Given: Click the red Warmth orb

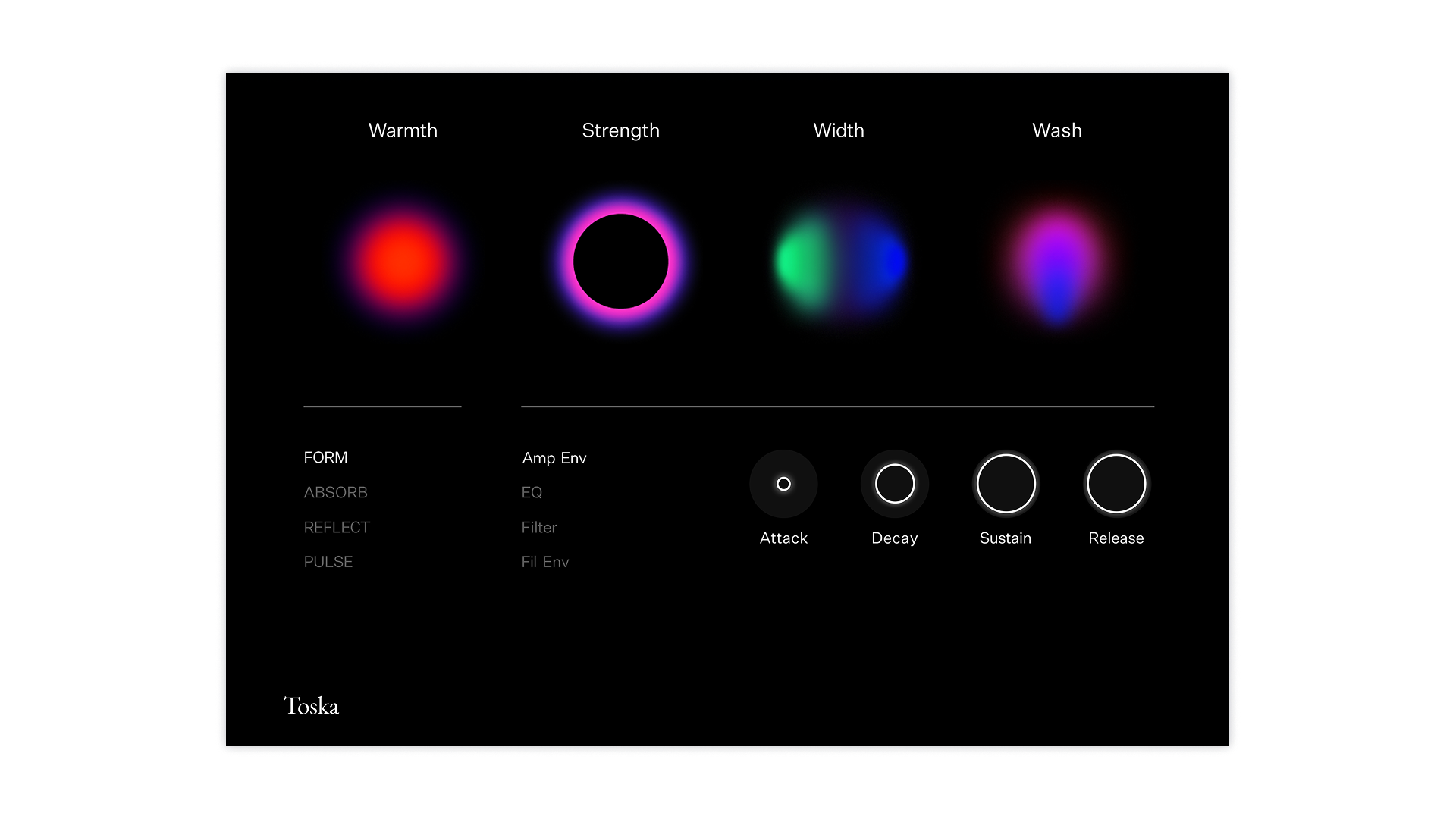Looking at the screenshot, I should 403,261.
